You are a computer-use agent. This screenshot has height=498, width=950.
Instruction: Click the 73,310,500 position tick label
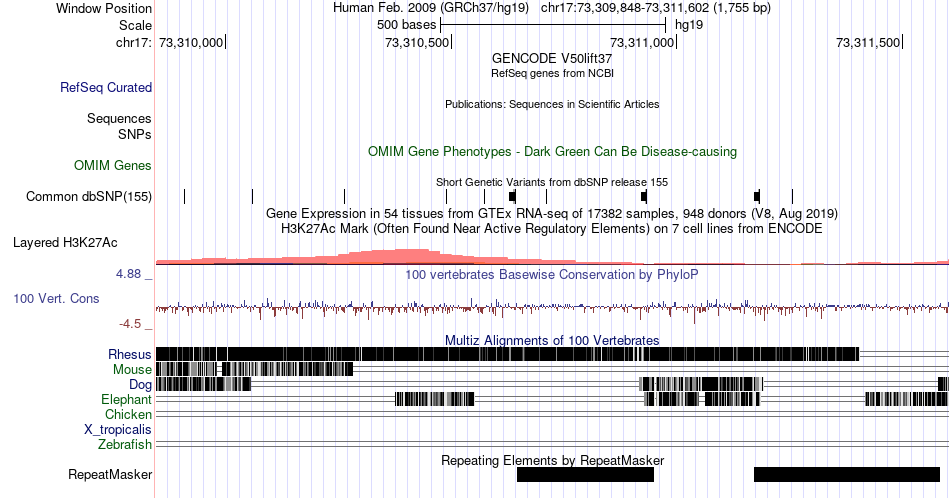pyautogui.click(x=417, y=43)
